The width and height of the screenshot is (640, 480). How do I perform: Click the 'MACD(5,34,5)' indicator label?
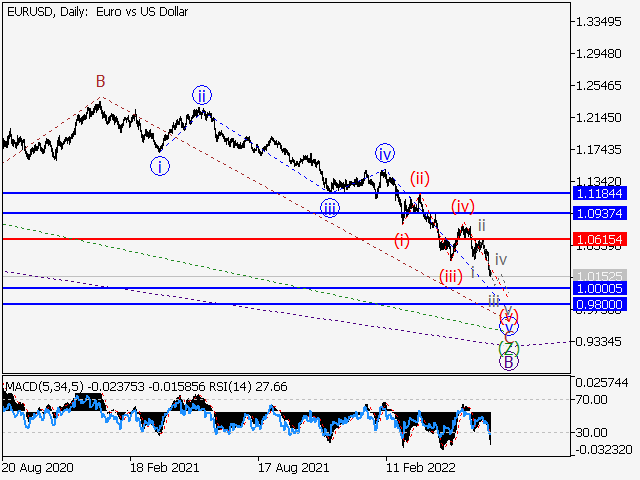coord(45,386)
